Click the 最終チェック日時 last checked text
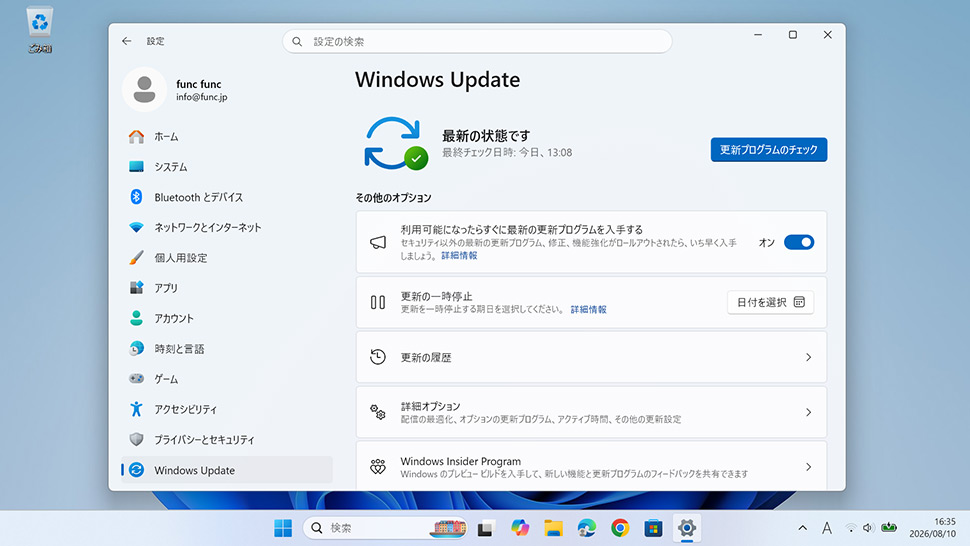970x546 pixels. [x=507, y=153]
